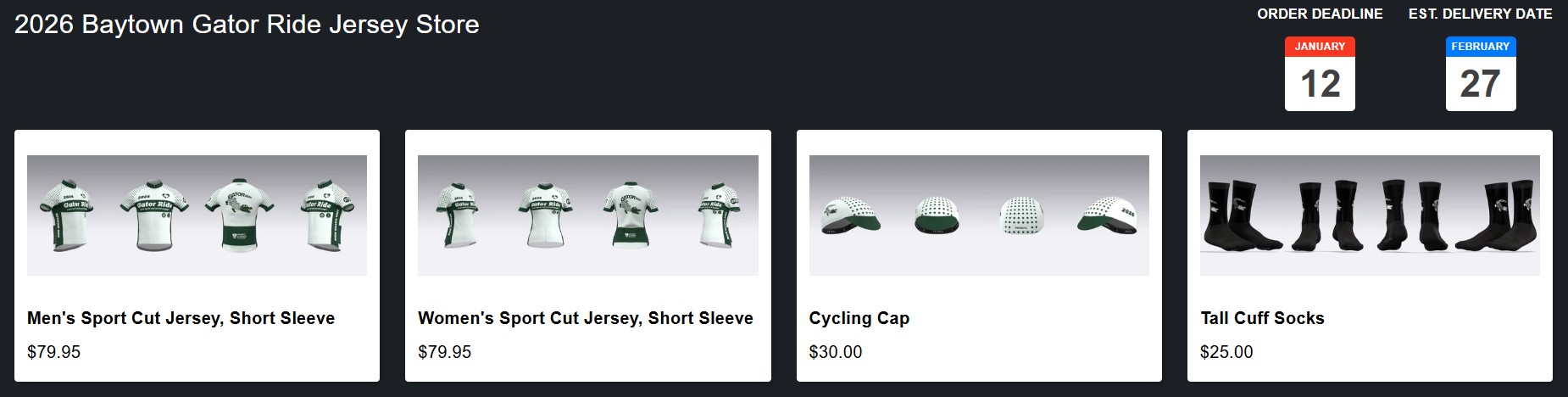Select the red JANUARY calendar header
Viewport: 1568px width, 397px height.
click(x=1320, y=47)
